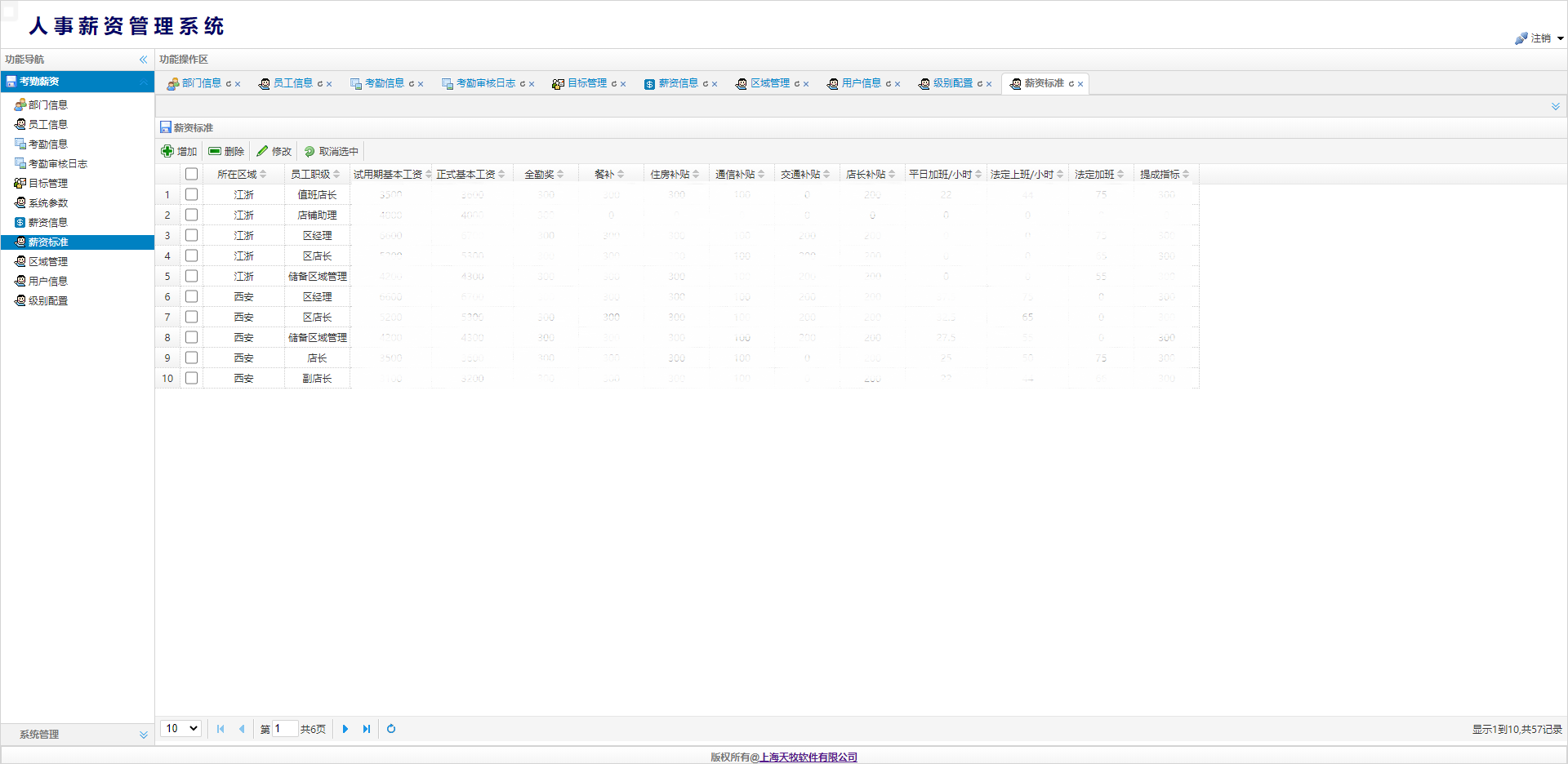Click the 修改 edit pencil icon
The width and height of the screenshot is (1568, 764).
tap(262, 151)
